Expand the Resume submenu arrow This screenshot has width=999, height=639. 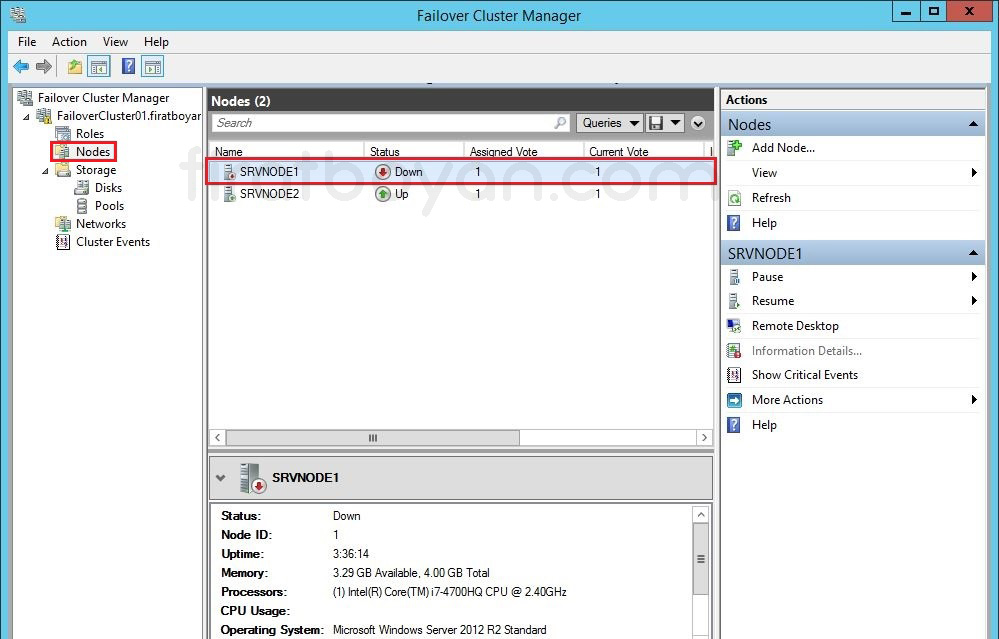click(x=974, y=301)
